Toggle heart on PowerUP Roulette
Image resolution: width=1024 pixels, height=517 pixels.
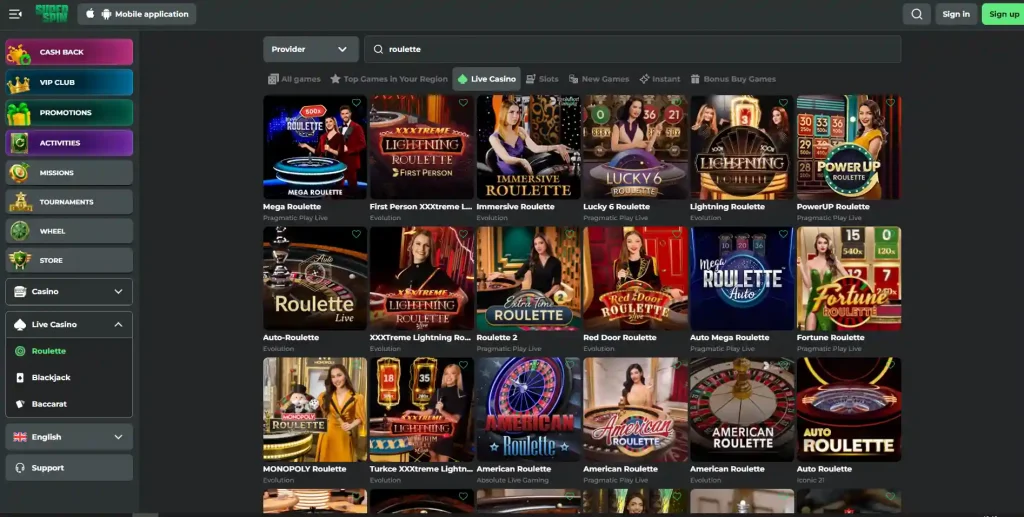click(x=890, y=102)
